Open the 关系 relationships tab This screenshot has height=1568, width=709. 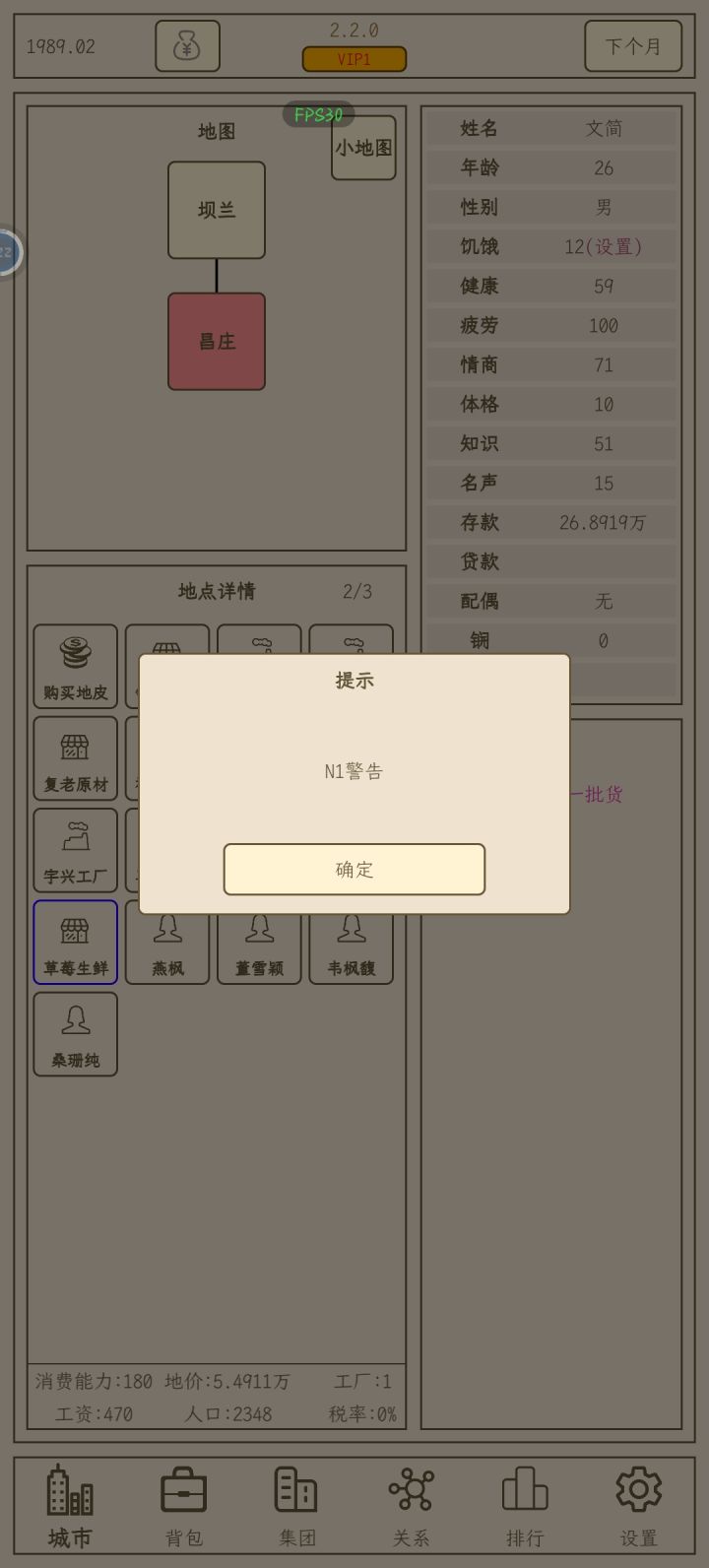[x=411, y=1507]
